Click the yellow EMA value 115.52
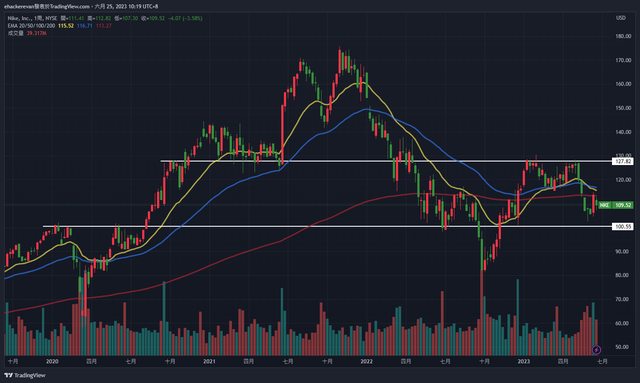Viewport: 640px width, 383px height. pos(66,26)
